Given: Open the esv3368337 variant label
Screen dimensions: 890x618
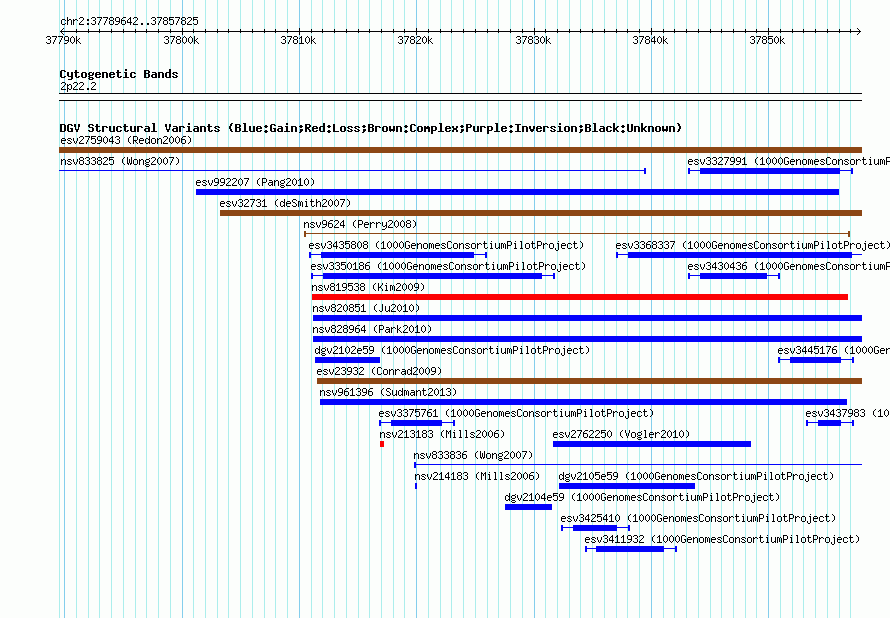Looking at the screenshot, I should pos(753,245).
